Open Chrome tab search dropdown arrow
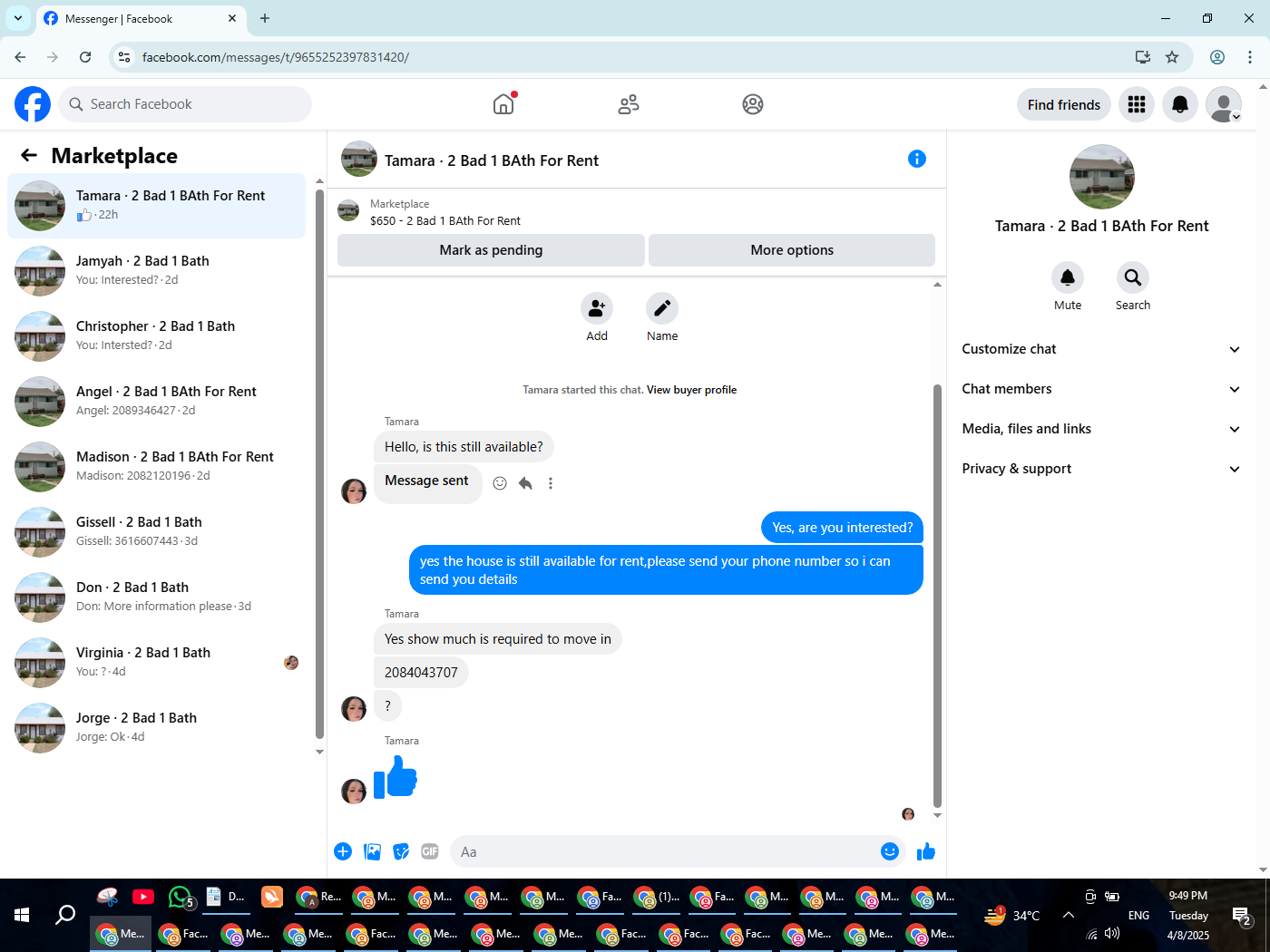This screenshot has height=952, width=1270. coord(18,18)
